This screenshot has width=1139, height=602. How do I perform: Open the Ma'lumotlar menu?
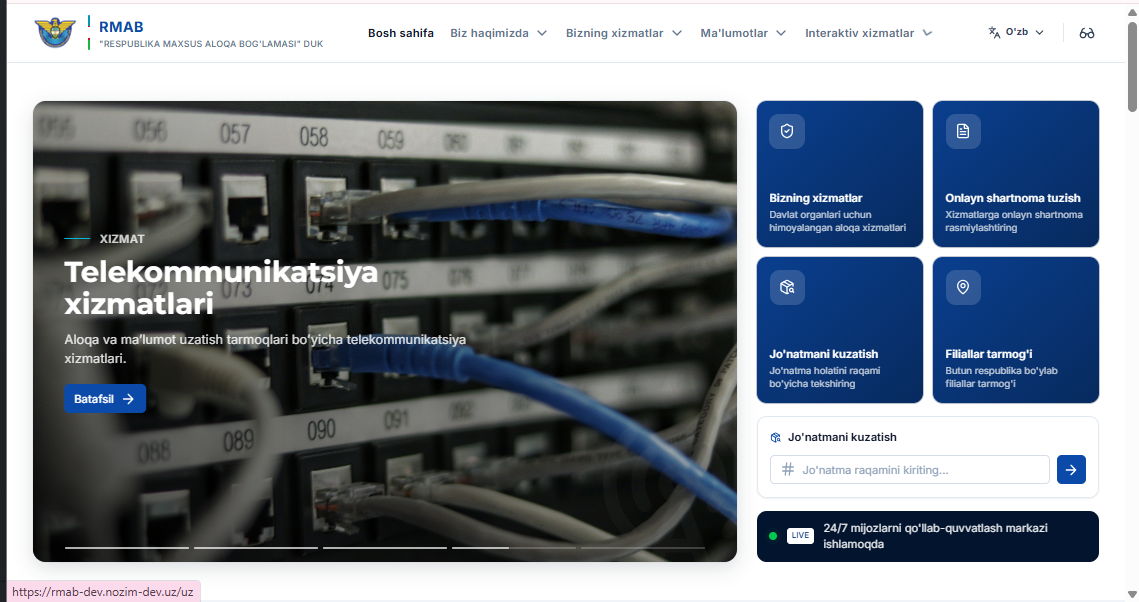pos(743,33)
